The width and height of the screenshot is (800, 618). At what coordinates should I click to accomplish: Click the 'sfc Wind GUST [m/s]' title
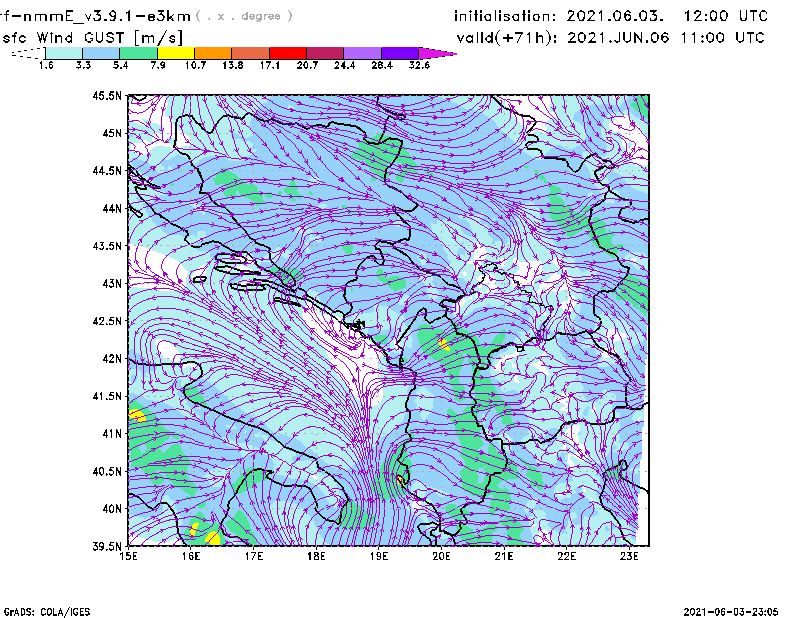(x=92, y=38)
